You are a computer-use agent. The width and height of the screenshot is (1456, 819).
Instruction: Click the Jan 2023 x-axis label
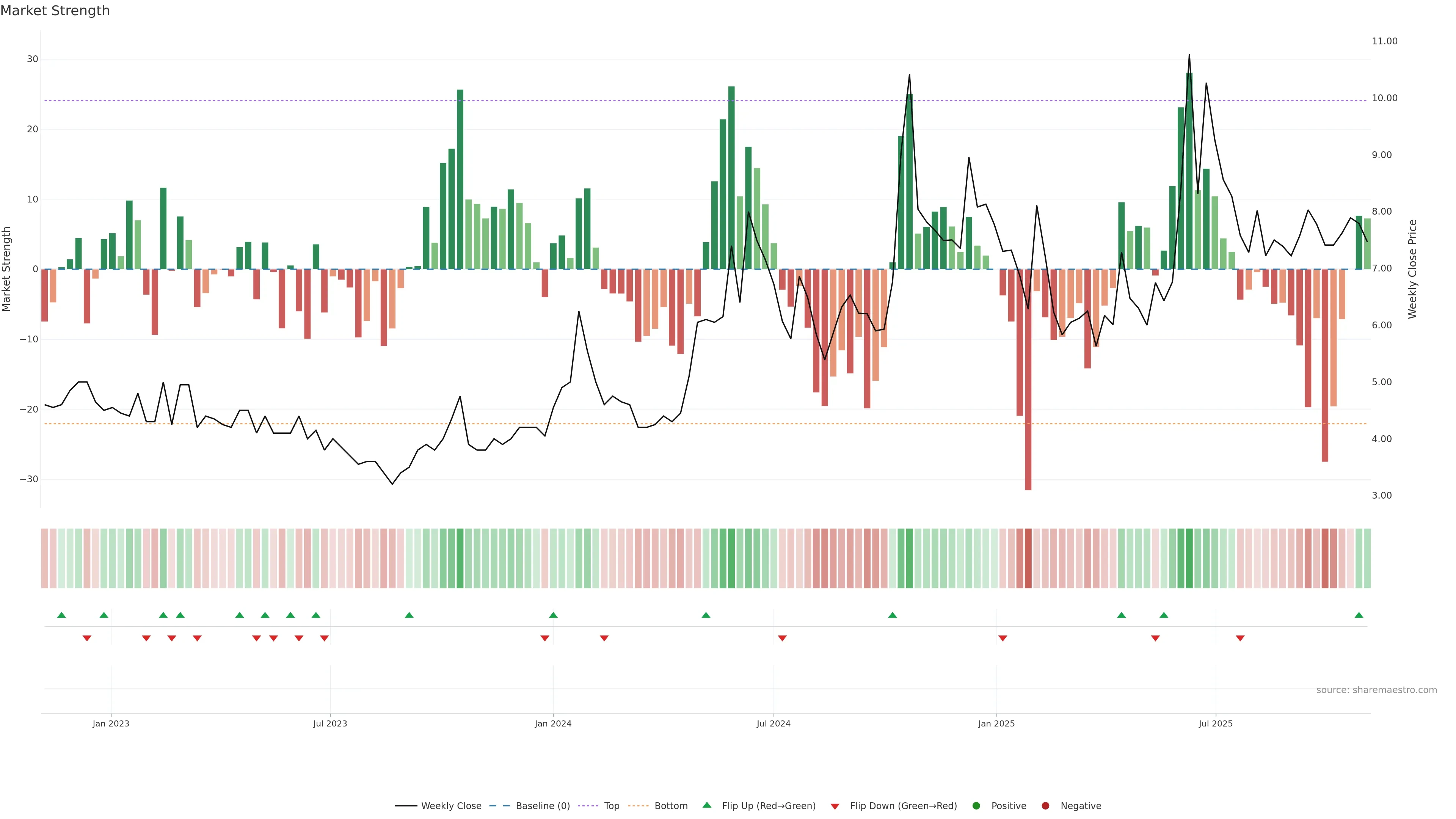(111, 723)
